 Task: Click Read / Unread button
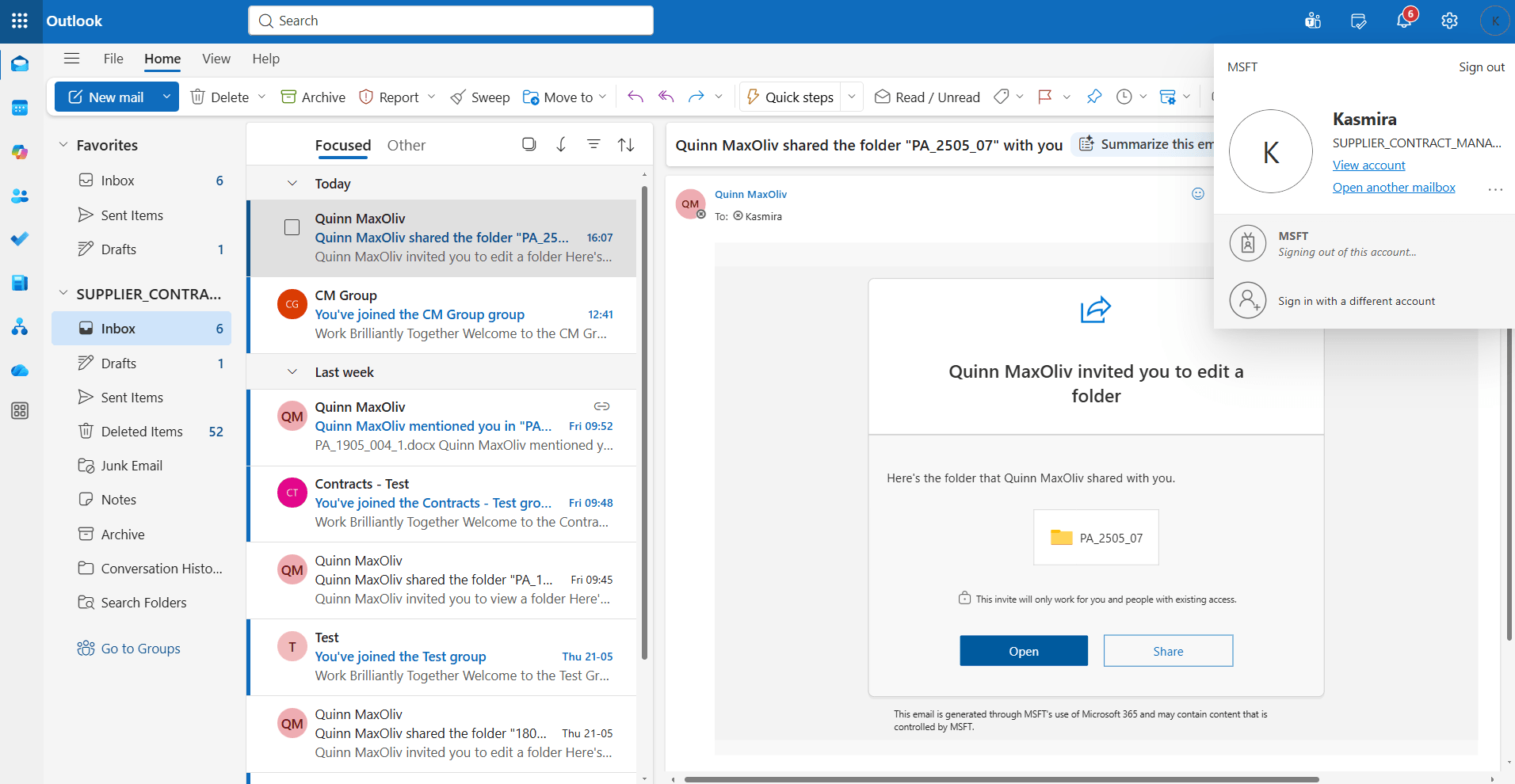tap(927, 97)
